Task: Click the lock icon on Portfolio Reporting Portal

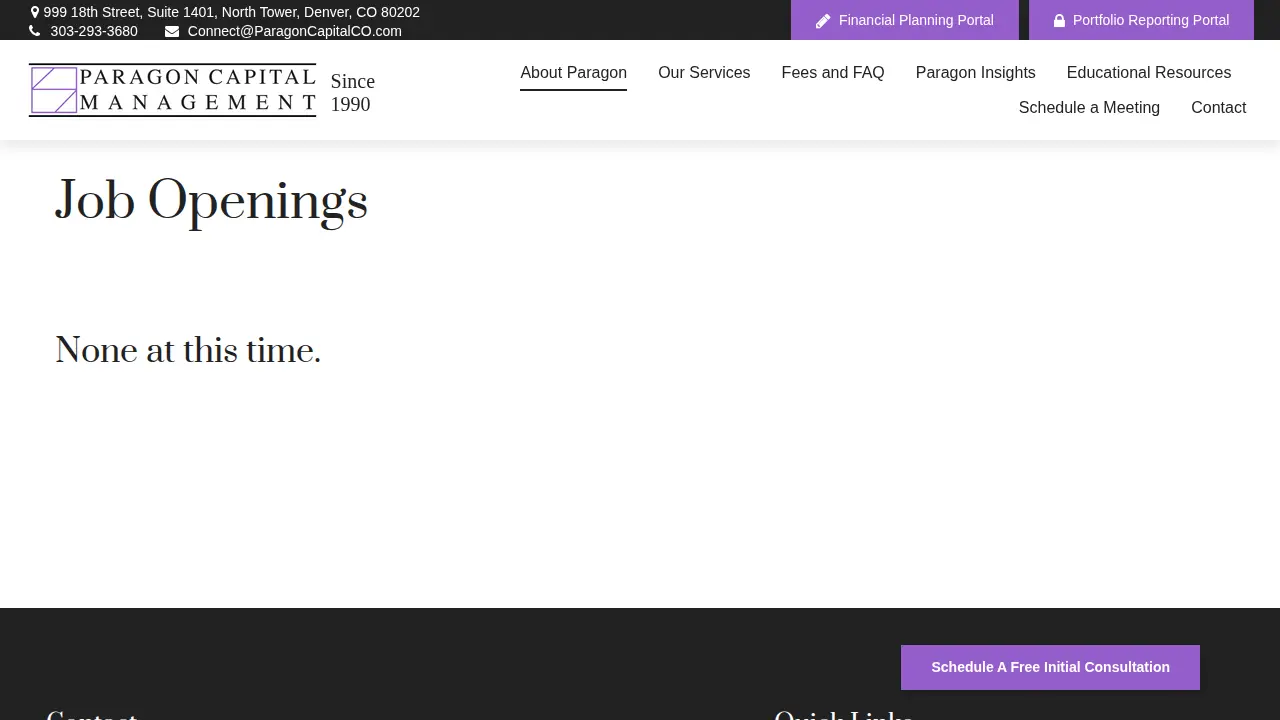Action: 1059,21
